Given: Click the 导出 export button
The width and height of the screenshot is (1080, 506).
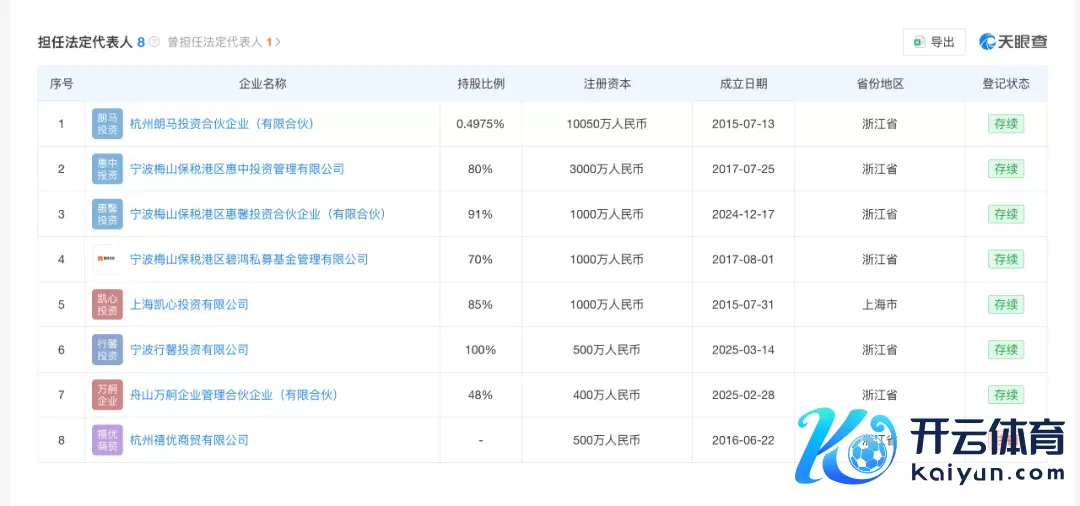Looking at the screenshot, I should coord(933,42).
